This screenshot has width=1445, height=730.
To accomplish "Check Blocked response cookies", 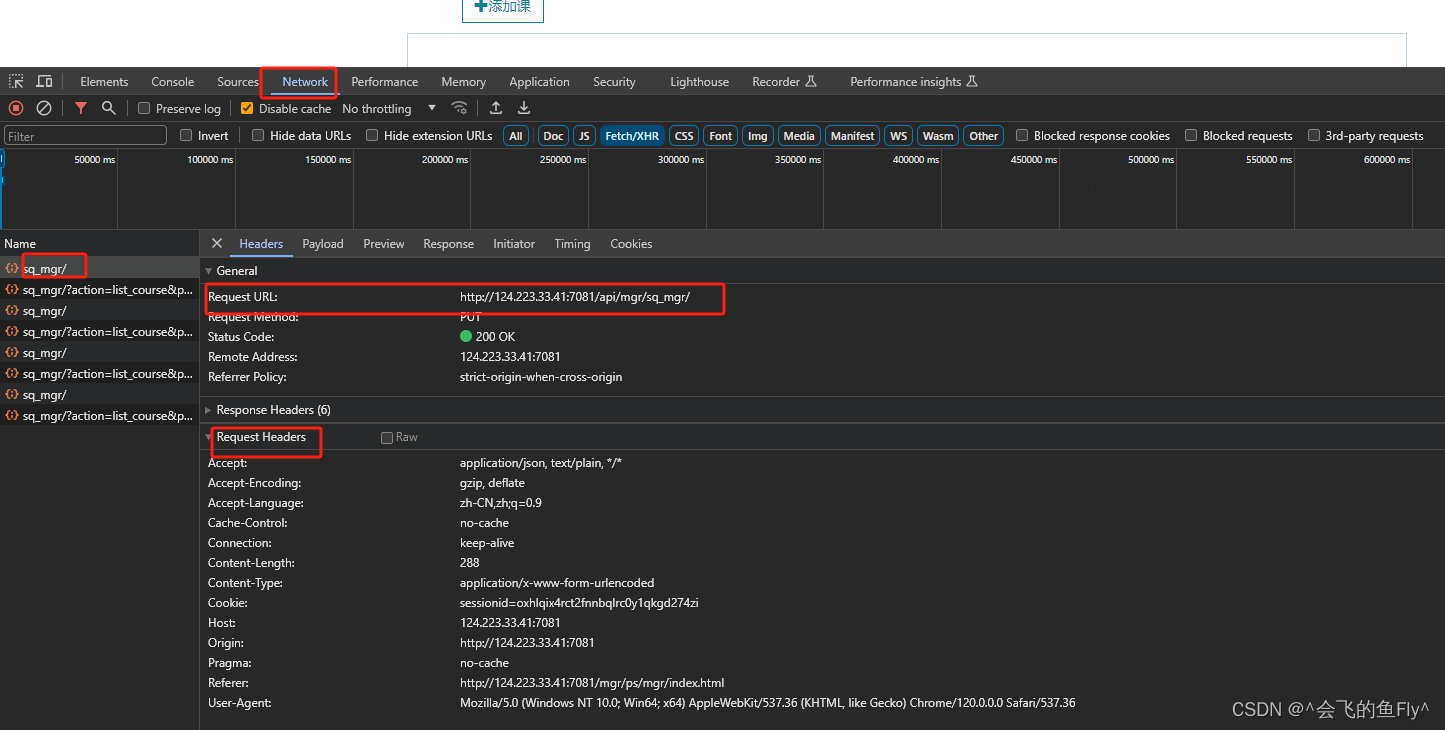I will (1022, 135).
